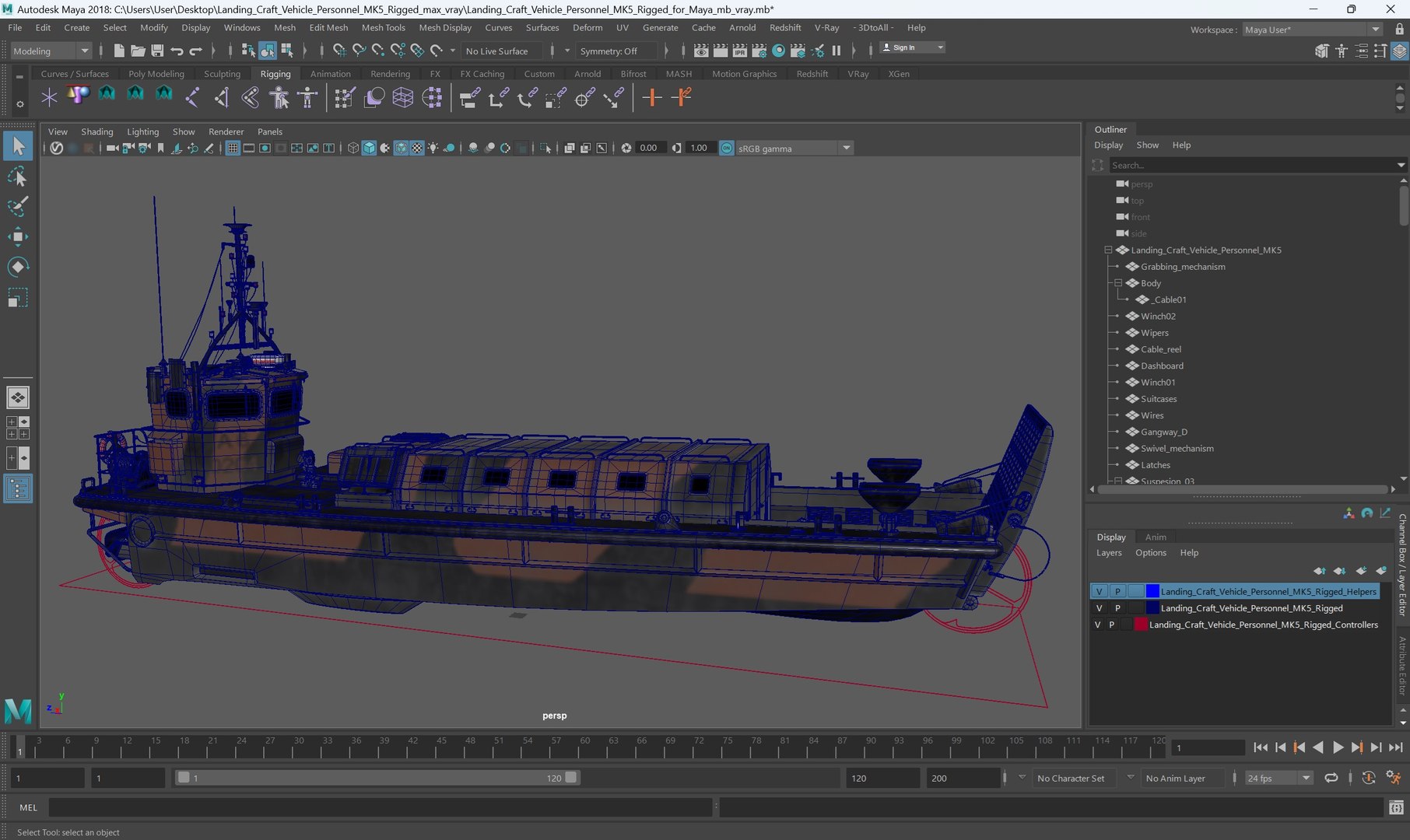The width and height of the screenshot is (1410, 840).
Task: Toggle visibility V of Rigged_Controllers layer
Action: click(x=1098, y=625)
